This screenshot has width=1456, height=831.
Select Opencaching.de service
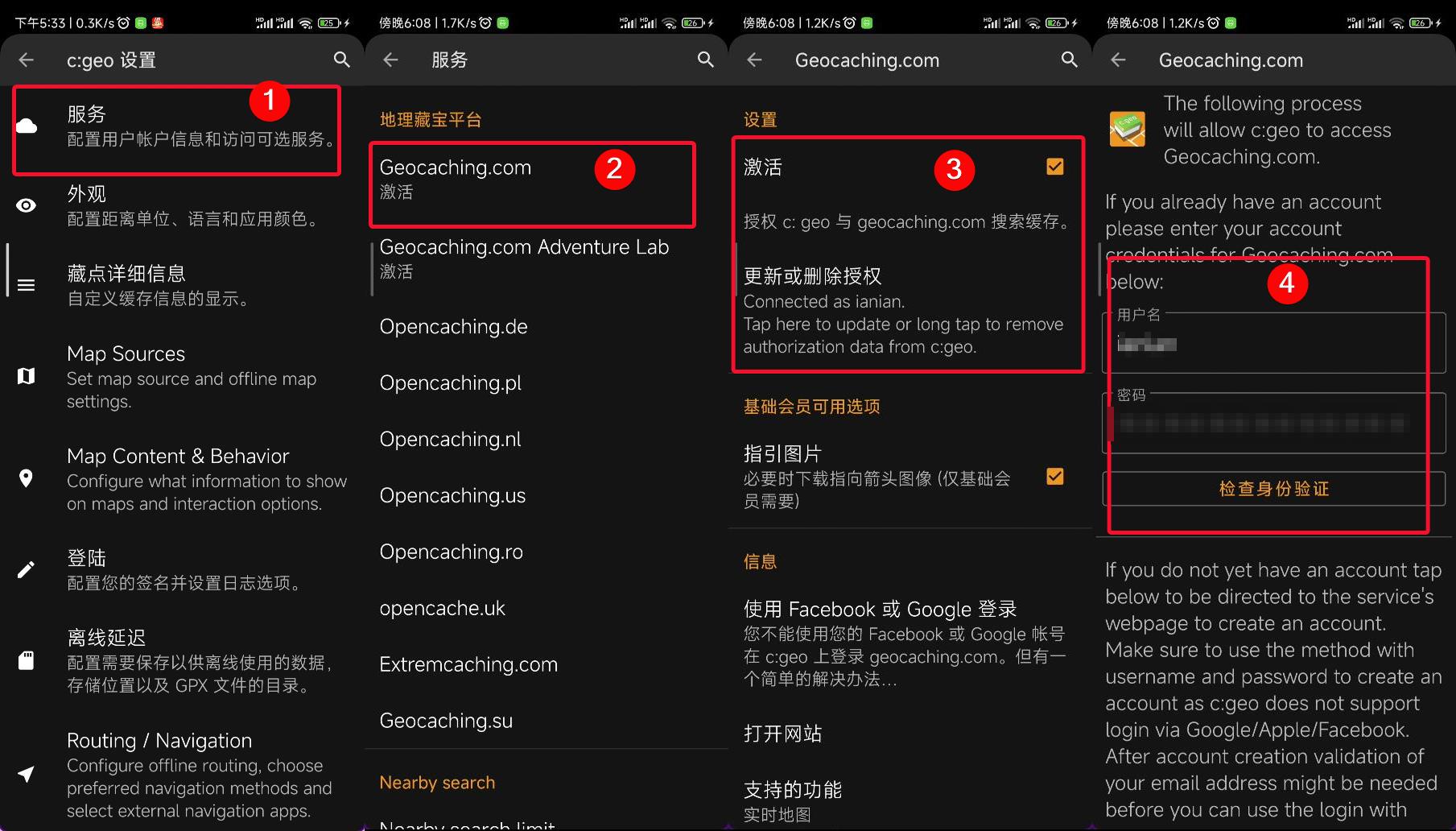(546, 326)
